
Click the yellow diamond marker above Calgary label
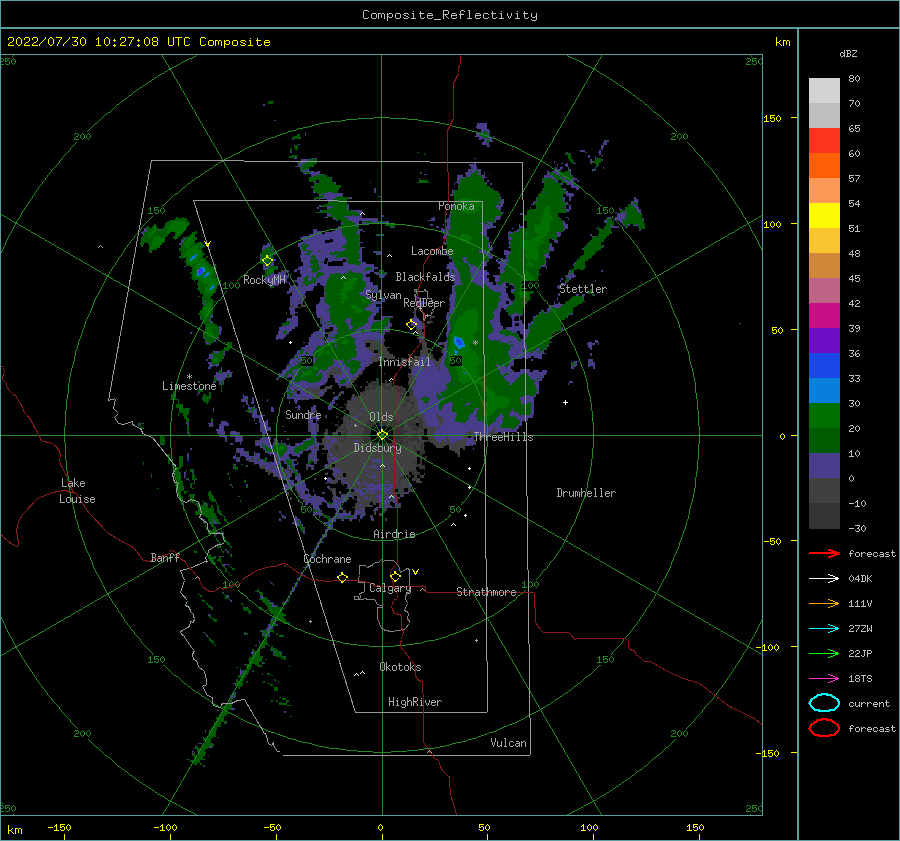[x=395, y=576]
